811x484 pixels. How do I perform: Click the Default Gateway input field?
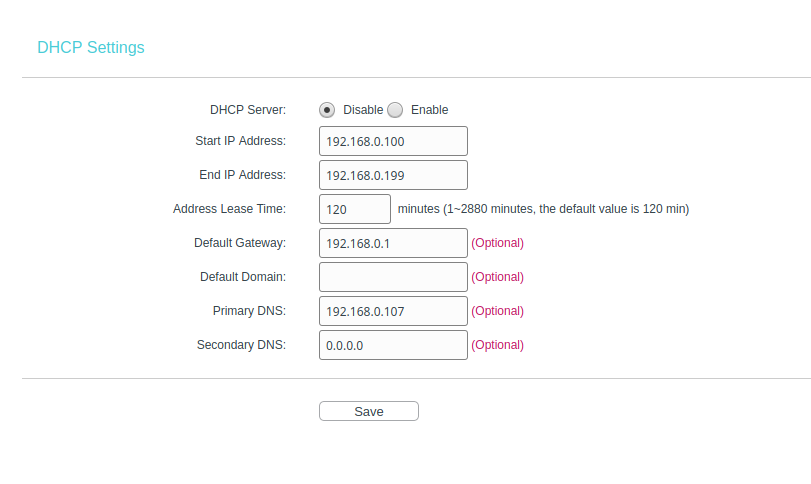393,243
